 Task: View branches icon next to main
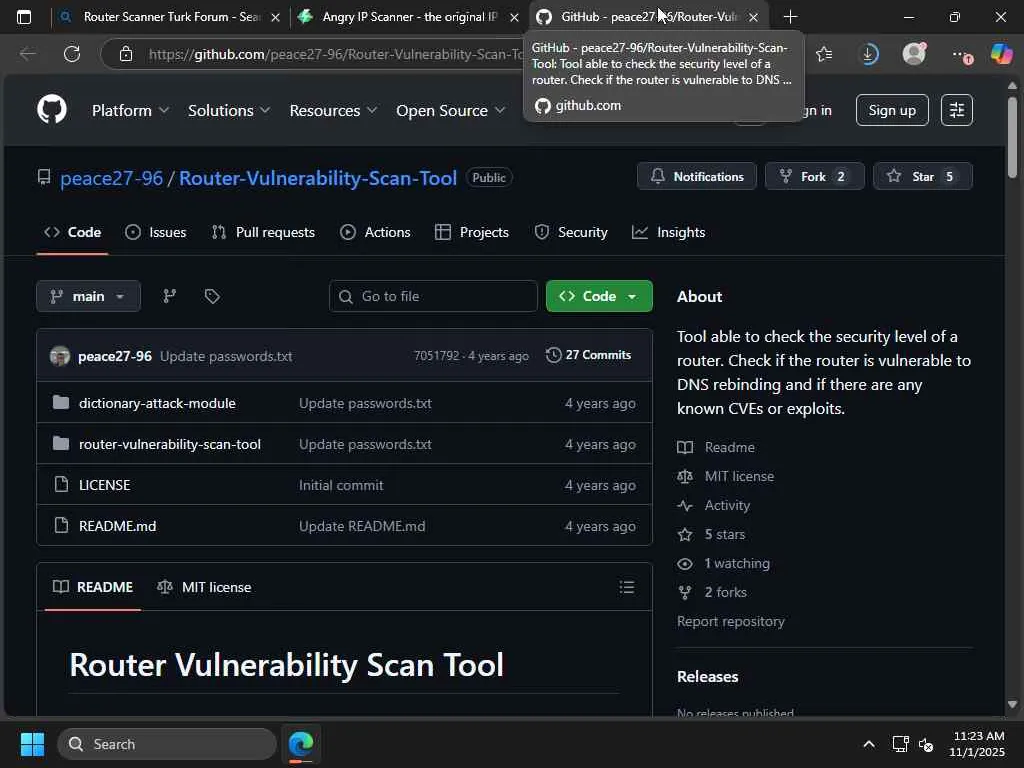pos(169,296)
